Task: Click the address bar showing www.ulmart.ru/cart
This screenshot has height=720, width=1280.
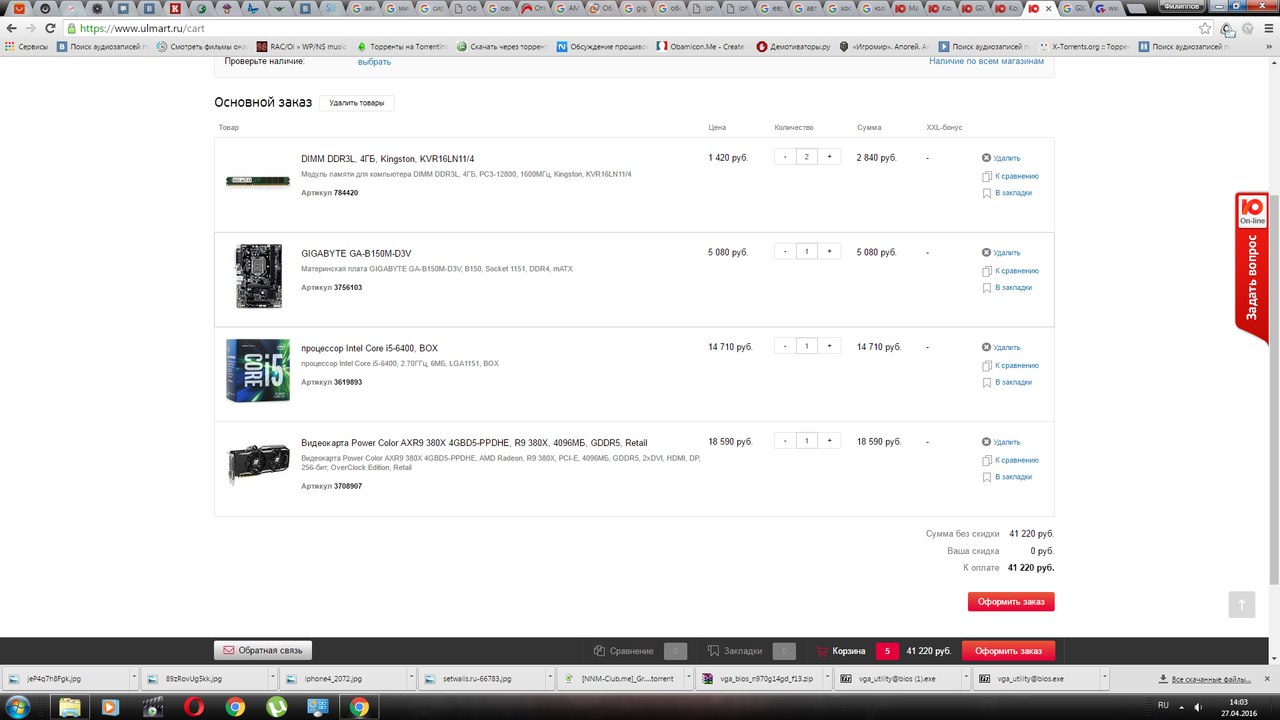Action: point(640,29)
